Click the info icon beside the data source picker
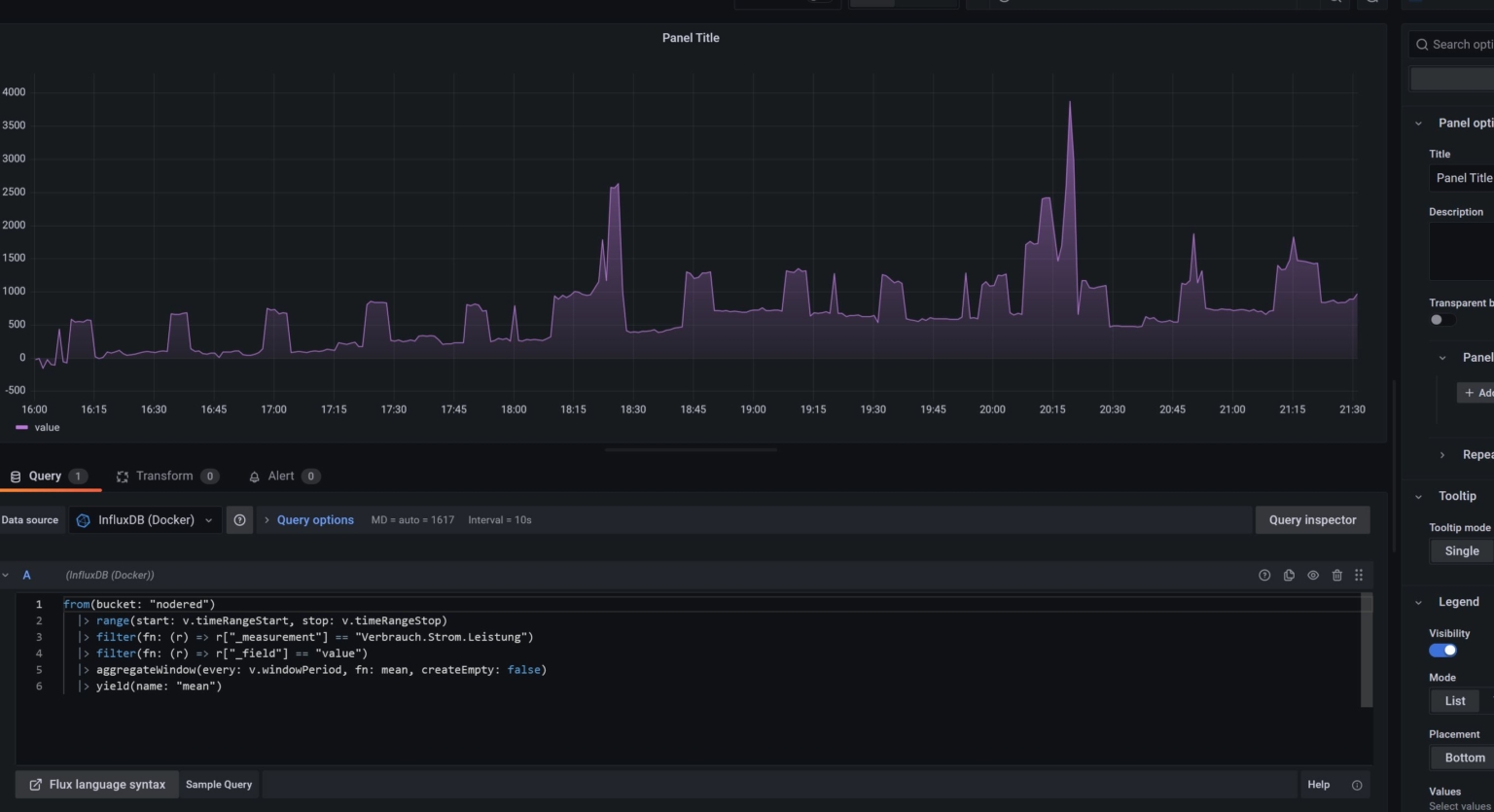Viewport: 1494px width, 812px height. click(x=239, y=519)
